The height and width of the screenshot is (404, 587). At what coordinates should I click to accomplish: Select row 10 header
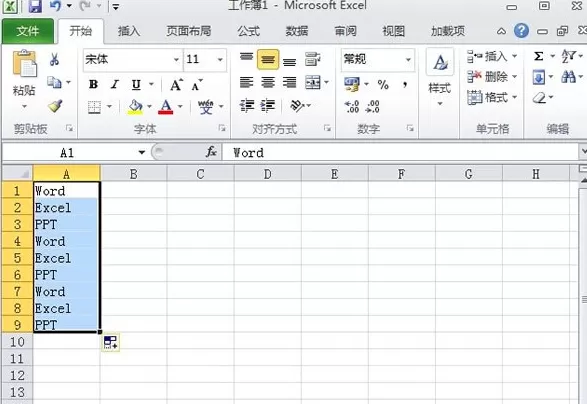tap(17, 342)
